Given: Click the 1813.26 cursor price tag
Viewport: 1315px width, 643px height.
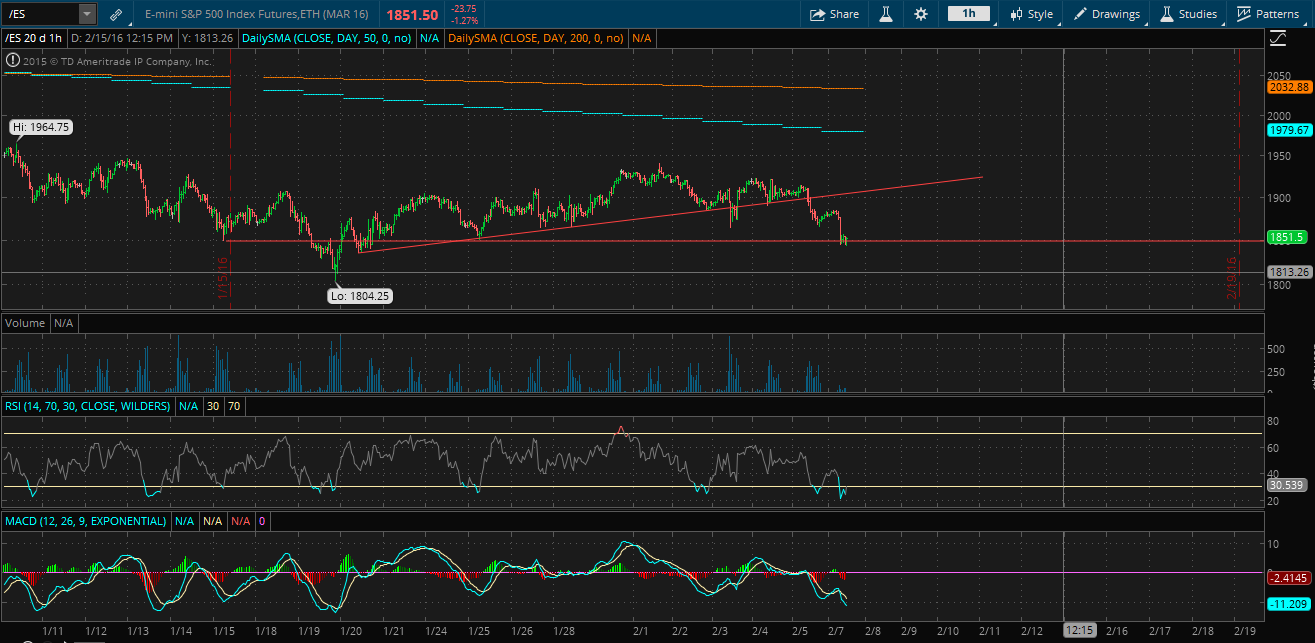Looking at the screenshot, I should (1289, 272).
